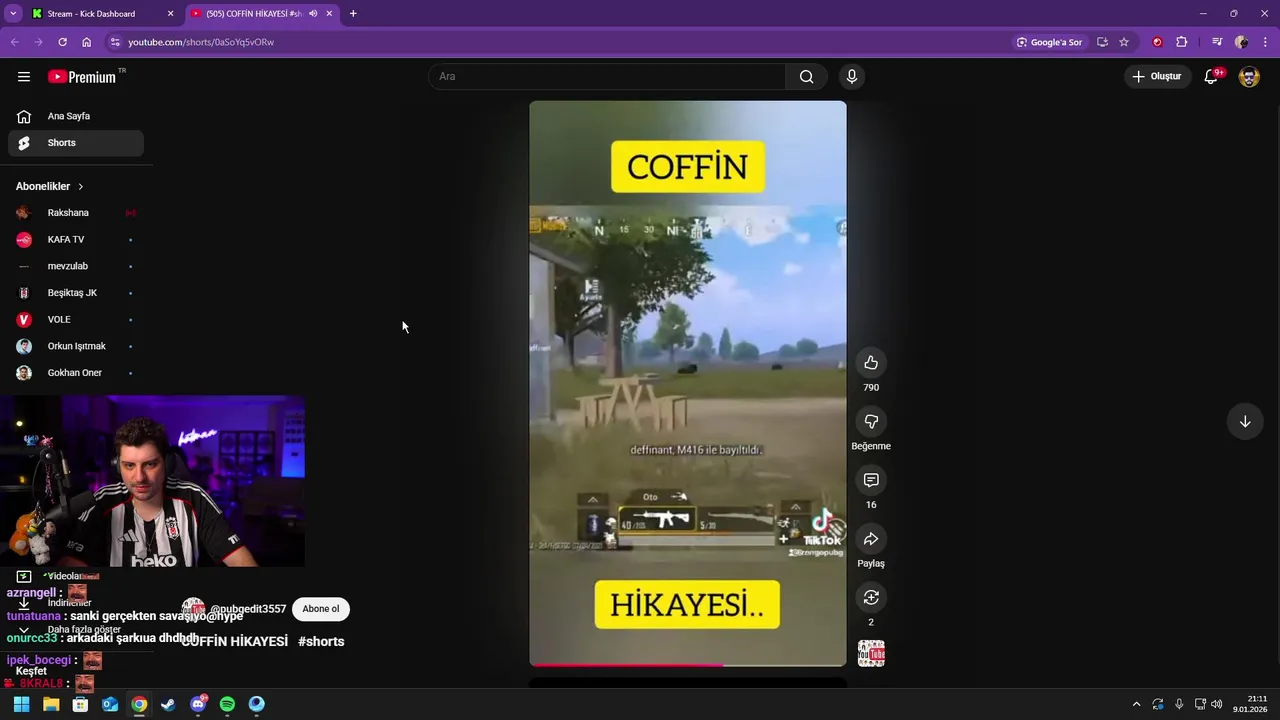This screenshot has width=1280, height=720.
Task: Open Beşiktaş JK subscription channel
Action: 76,293
